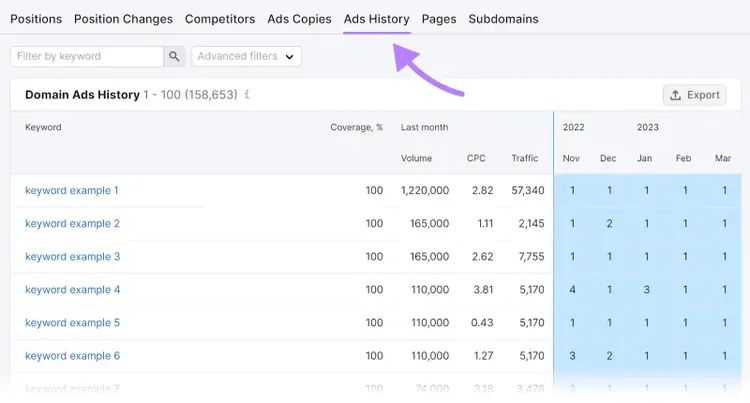
Task: Select the Ads History tab
Action: (x=376, y=19)
